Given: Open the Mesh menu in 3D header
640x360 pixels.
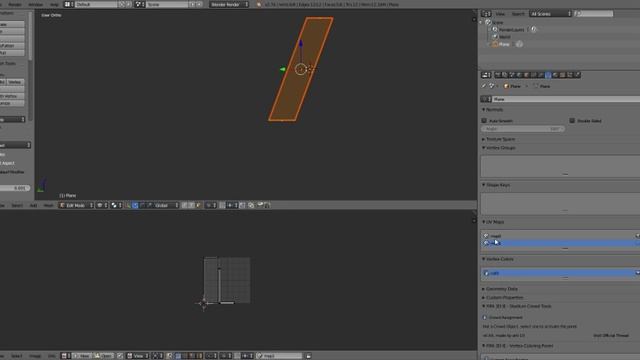Looking at the screenshot, I should 48,205.
